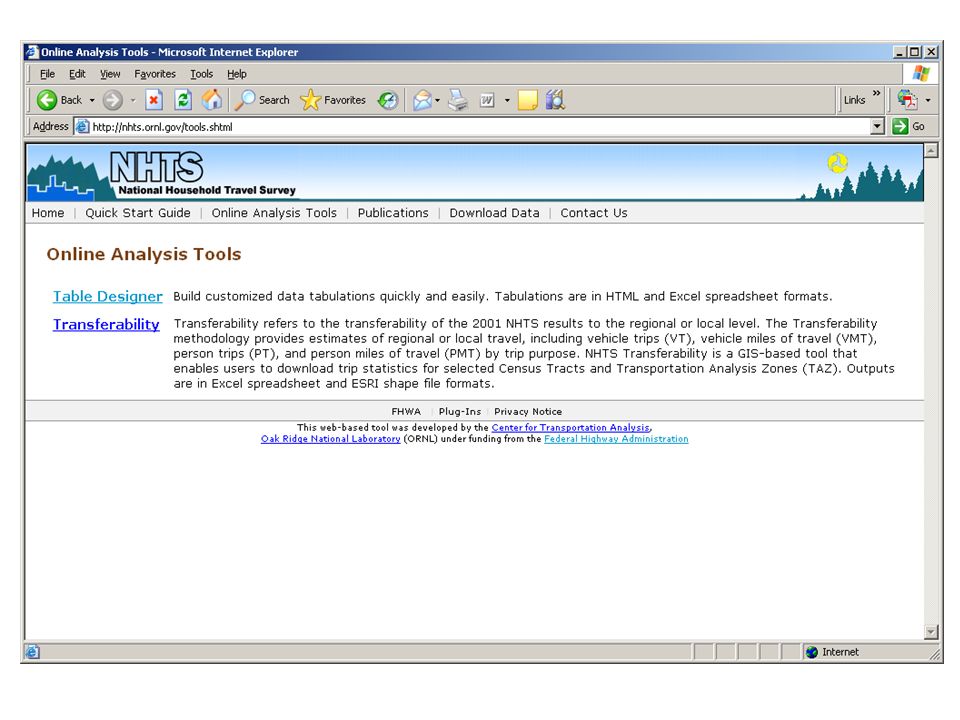Click the page icon in address bar
The width and height of the screenshot is (960, 720).
[82, 127]
